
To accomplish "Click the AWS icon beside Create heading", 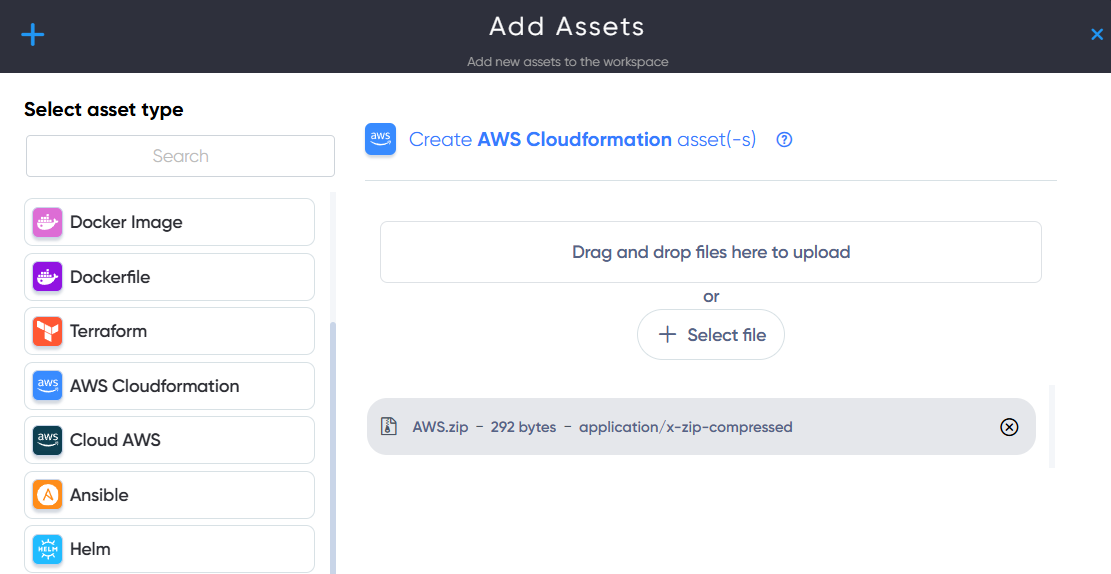I will click(x=380, y=139).
